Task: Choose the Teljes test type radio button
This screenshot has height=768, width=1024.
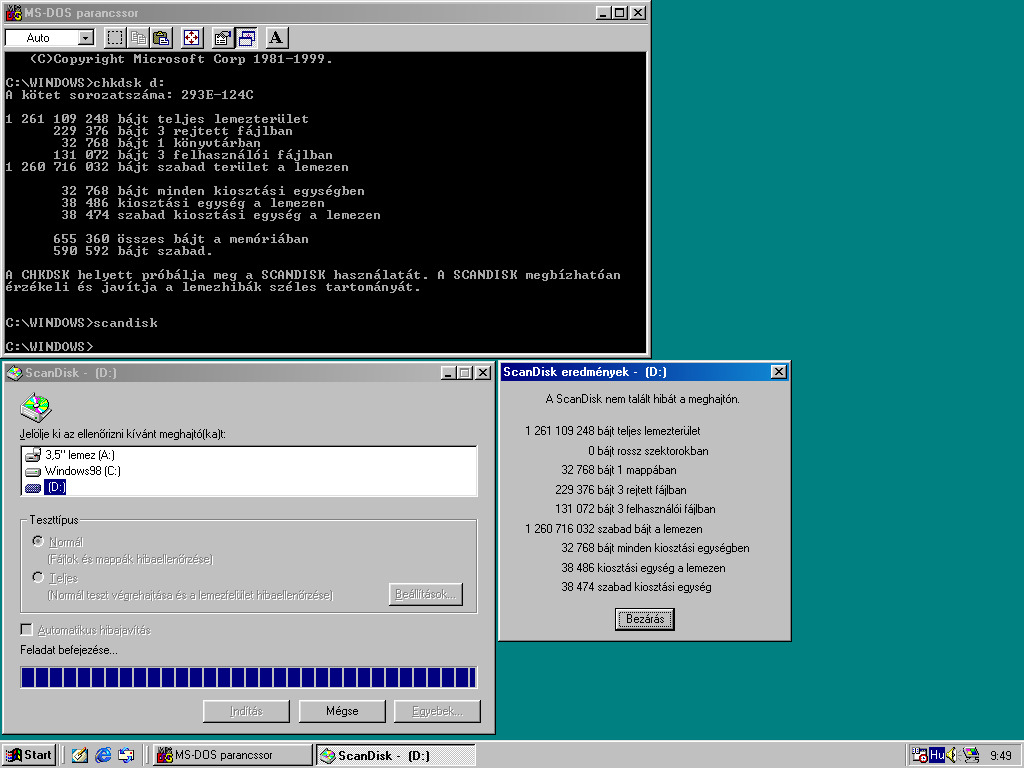Action: (38, 577)
